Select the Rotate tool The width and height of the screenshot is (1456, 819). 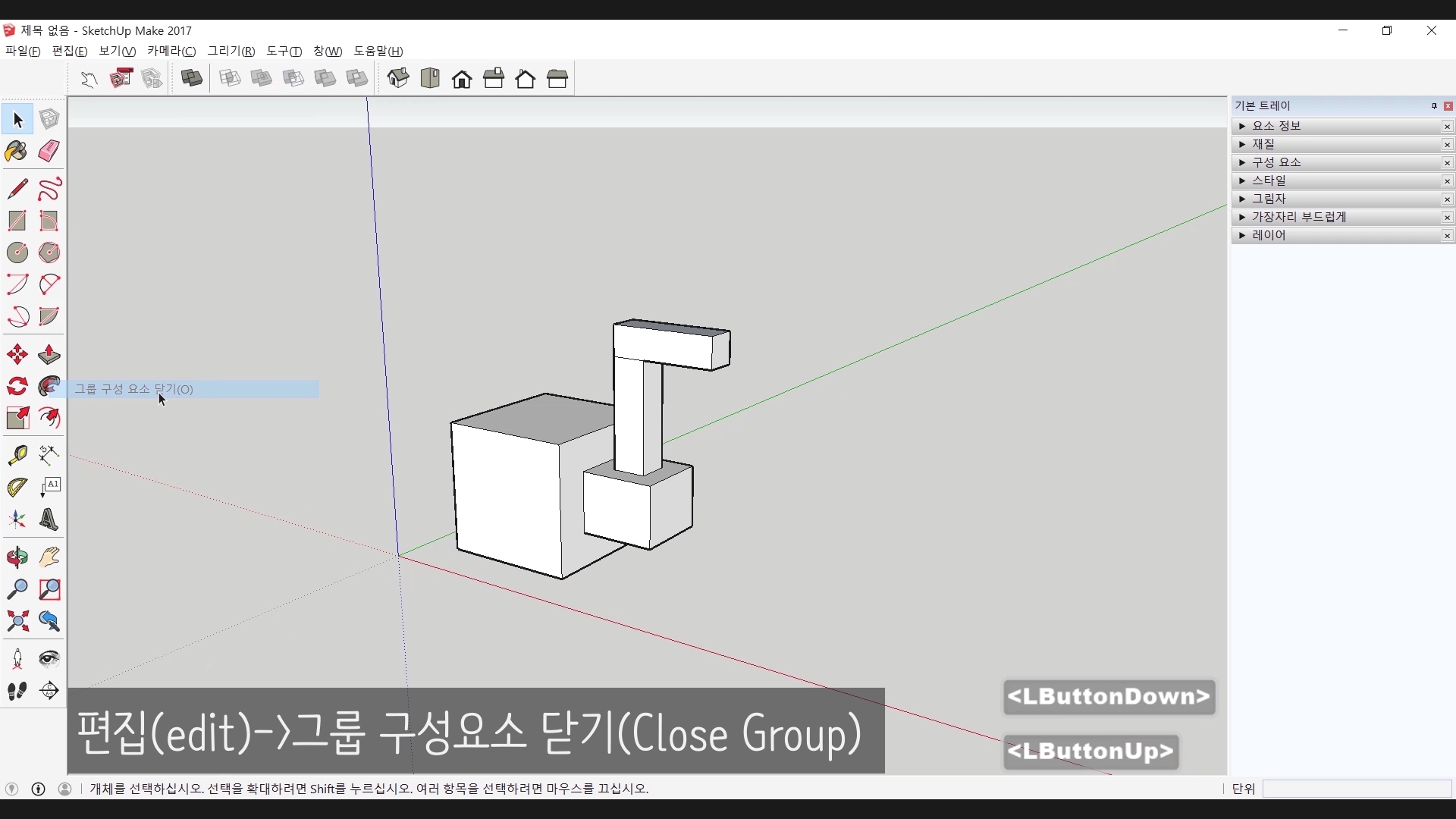point(17,387)
